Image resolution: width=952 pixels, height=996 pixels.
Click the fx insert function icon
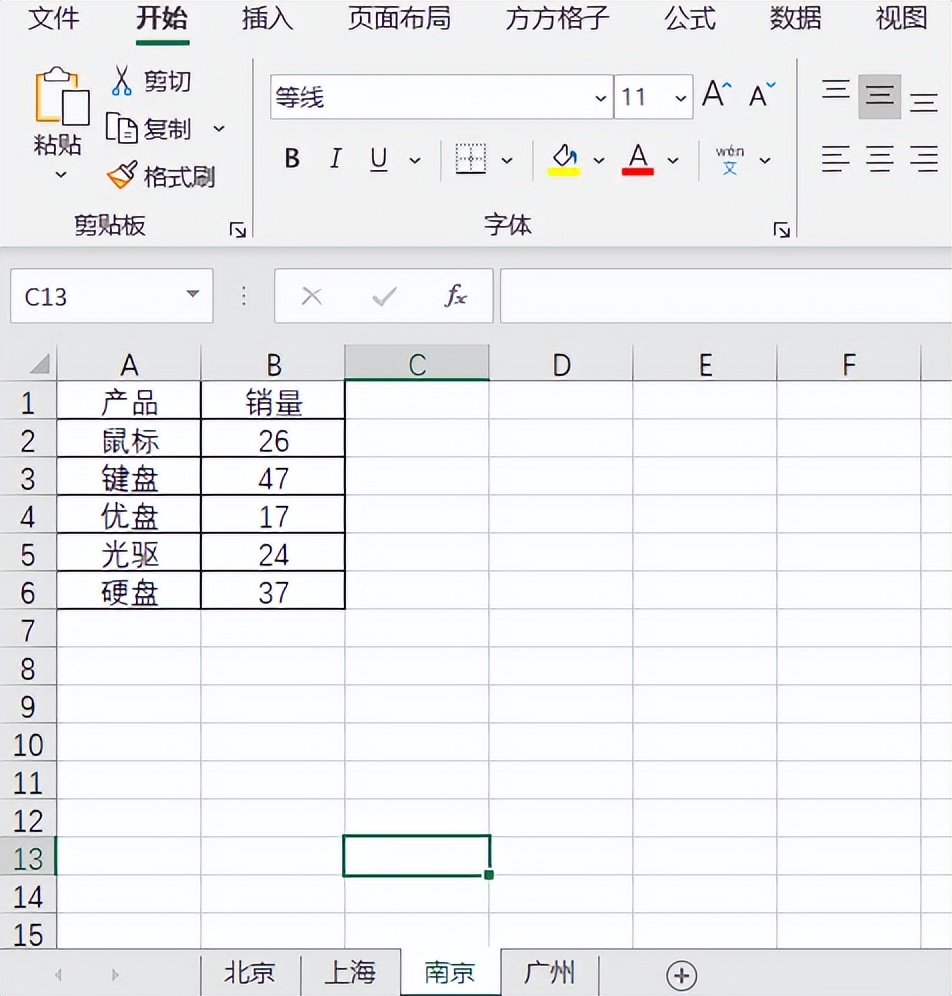[x=455, y=296]
